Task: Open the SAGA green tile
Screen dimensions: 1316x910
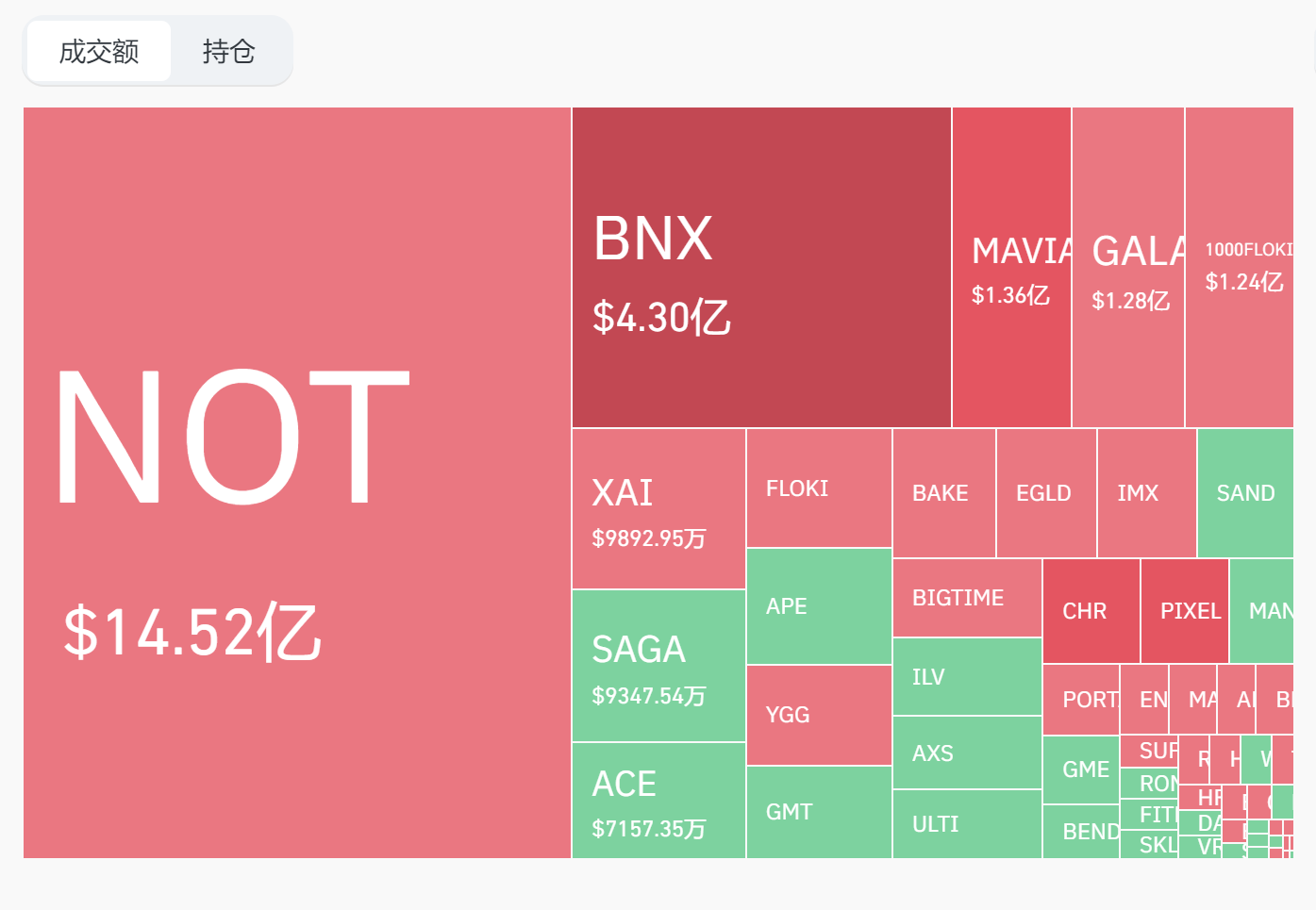Action: pyautogui.click(x=658, y=666)
